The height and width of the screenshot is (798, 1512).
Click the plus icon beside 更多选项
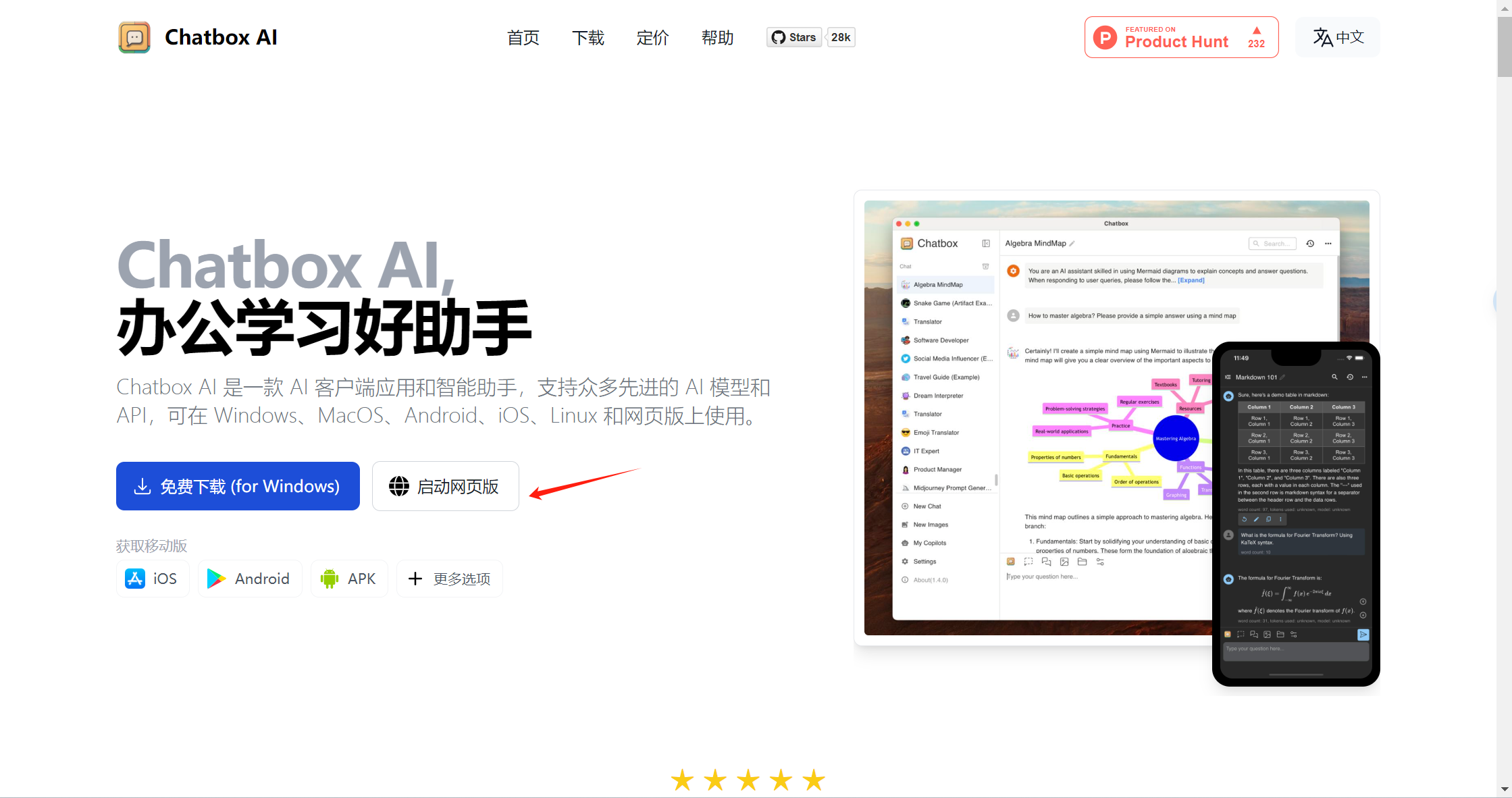click(x=415, y=579)
